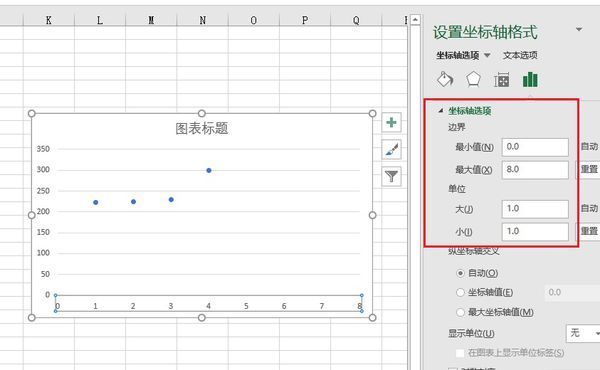The height and width of the screenshot is (370, 600).
Task: Click the vertical axis label 100
Action: point(43,253)
